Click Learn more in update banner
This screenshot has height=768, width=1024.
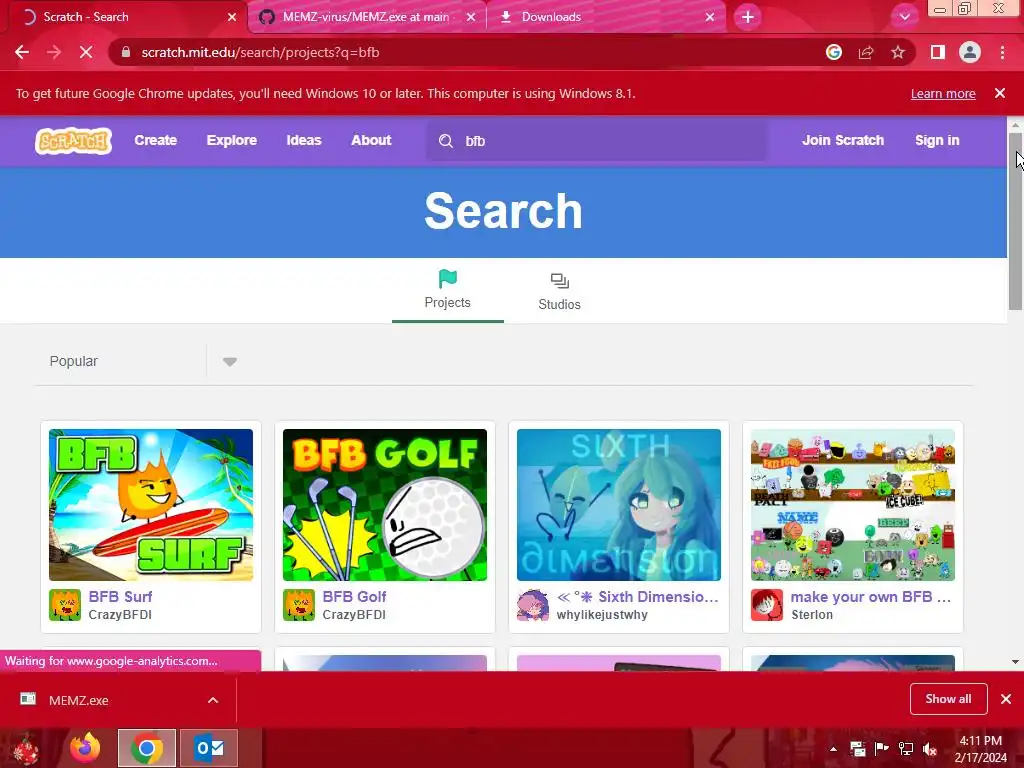(x=943, y=93)
